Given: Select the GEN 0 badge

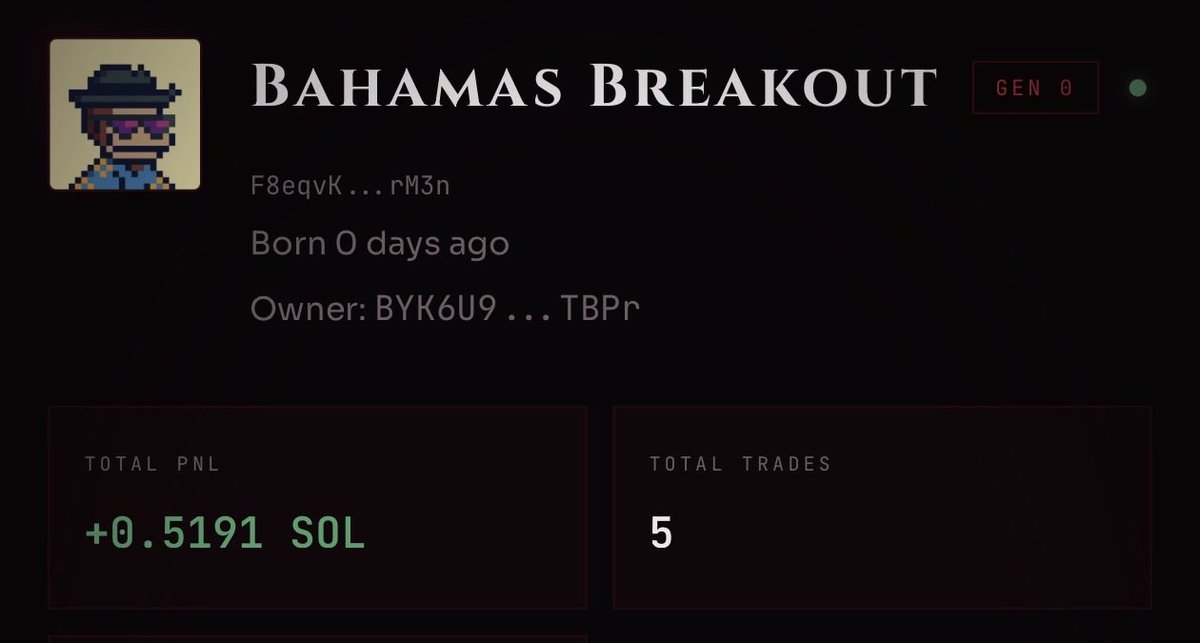Looking at the screenshot, I should (x=1034, y=88).
